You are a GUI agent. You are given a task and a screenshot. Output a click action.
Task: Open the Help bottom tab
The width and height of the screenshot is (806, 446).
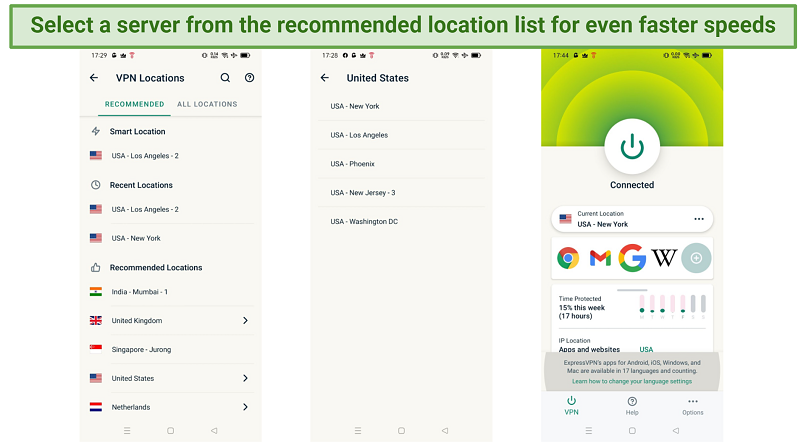(632, 405)
